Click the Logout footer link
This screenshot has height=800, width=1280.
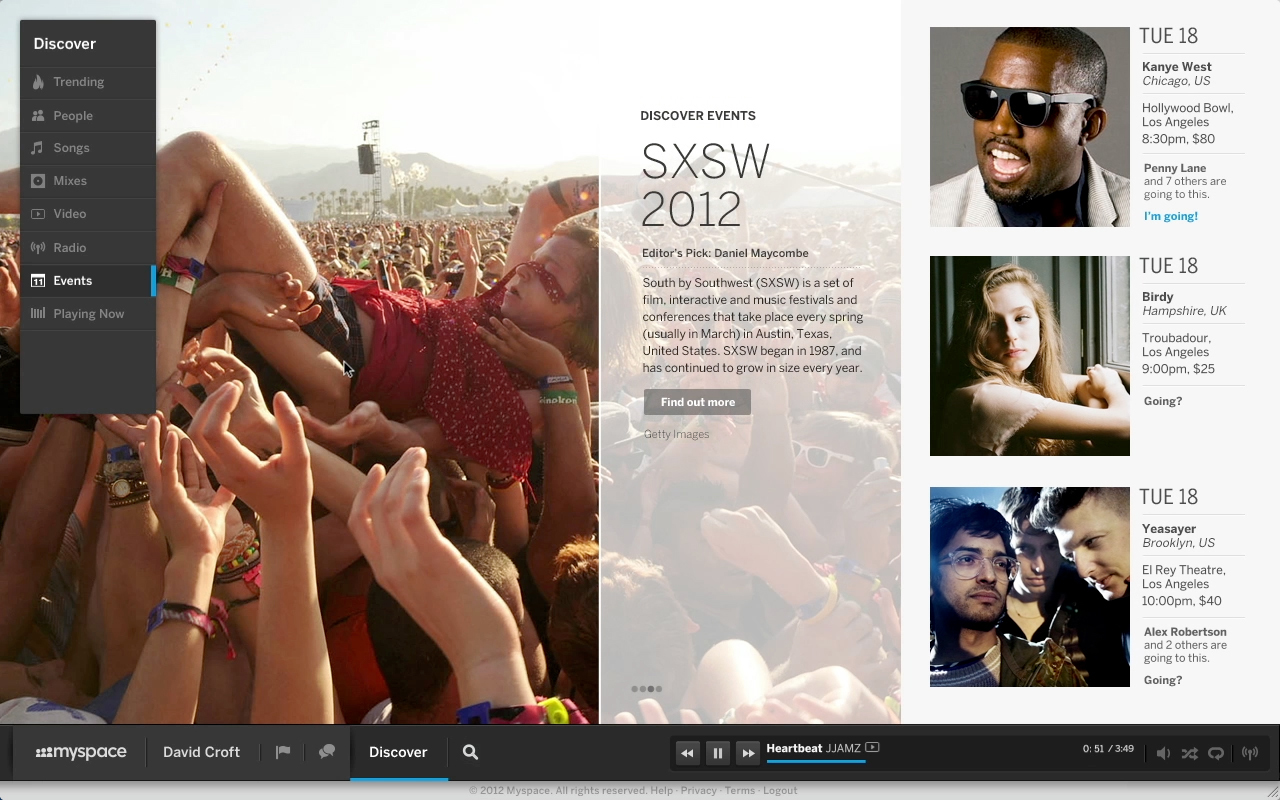(780, 790)
